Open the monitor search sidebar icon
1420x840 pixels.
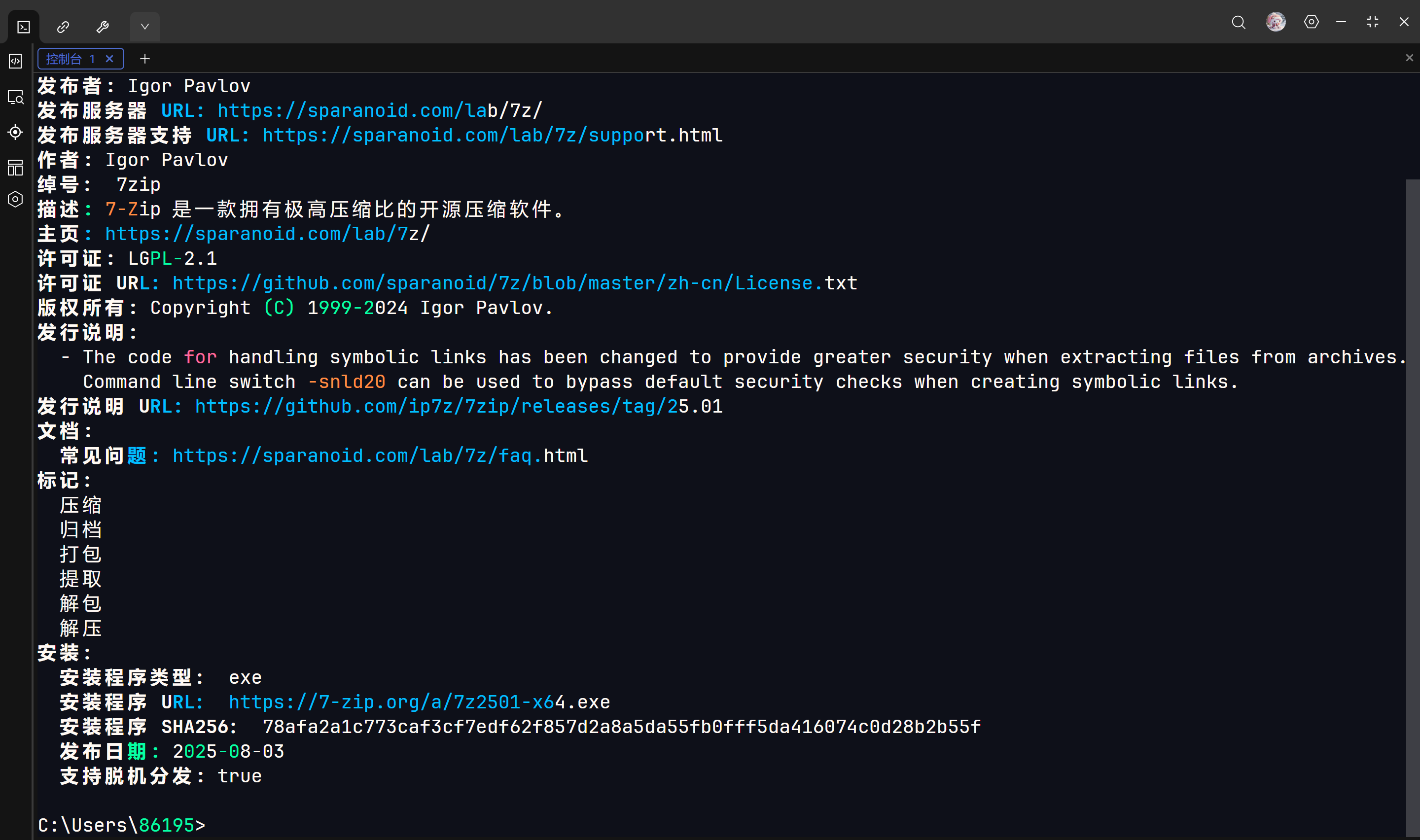(x=15, y=97)
